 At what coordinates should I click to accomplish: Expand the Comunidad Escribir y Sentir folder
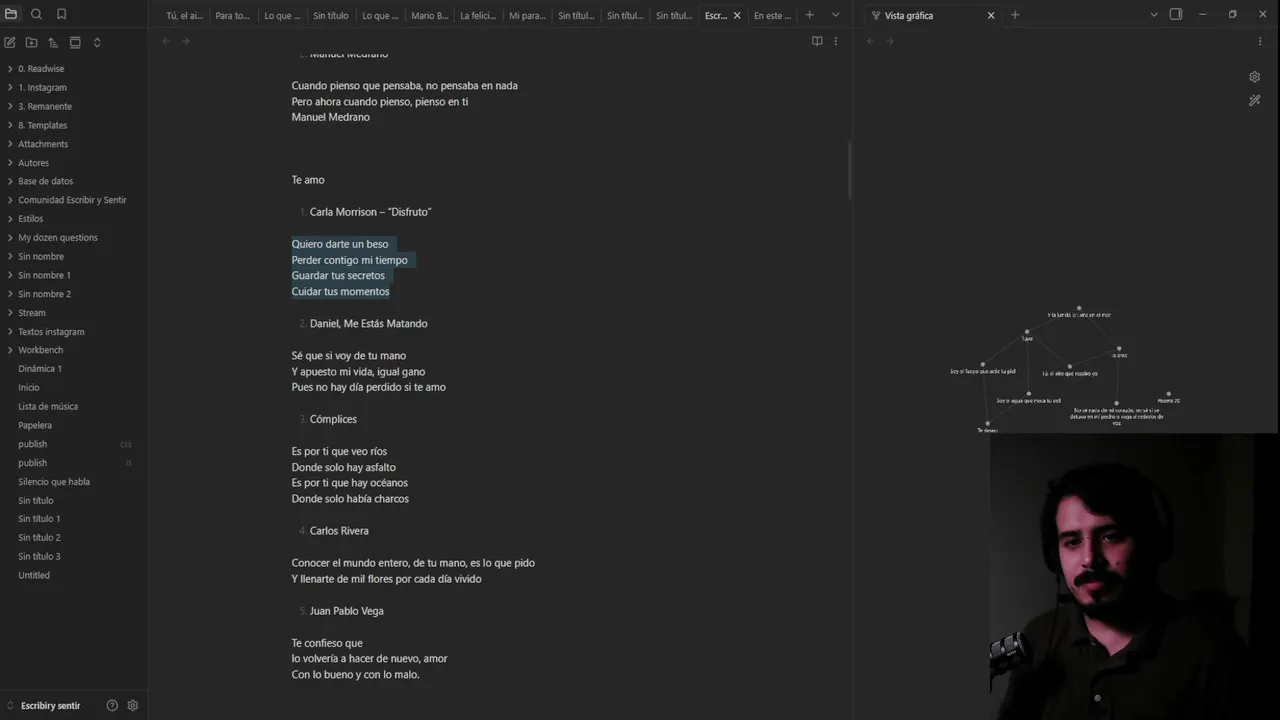click(72, 200)
